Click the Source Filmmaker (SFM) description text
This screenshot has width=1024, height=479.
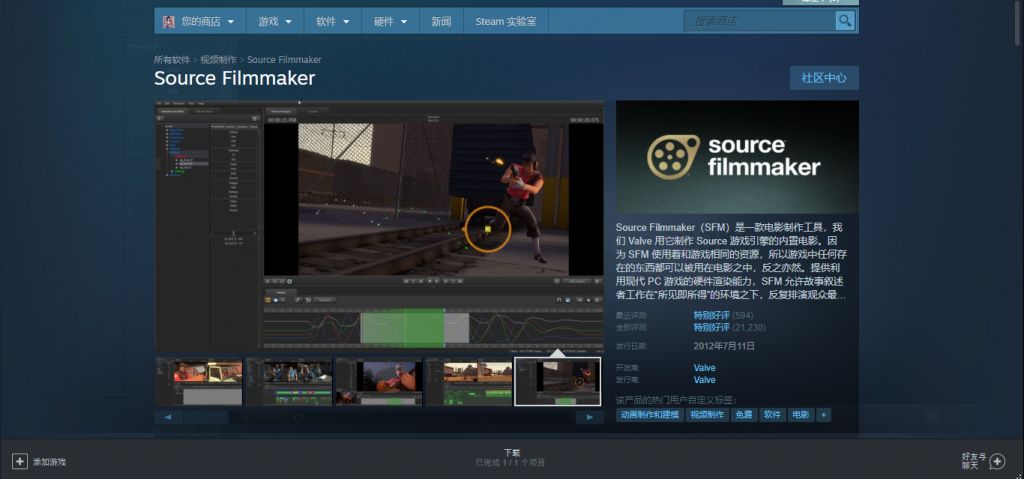click(x=733, y=261)
